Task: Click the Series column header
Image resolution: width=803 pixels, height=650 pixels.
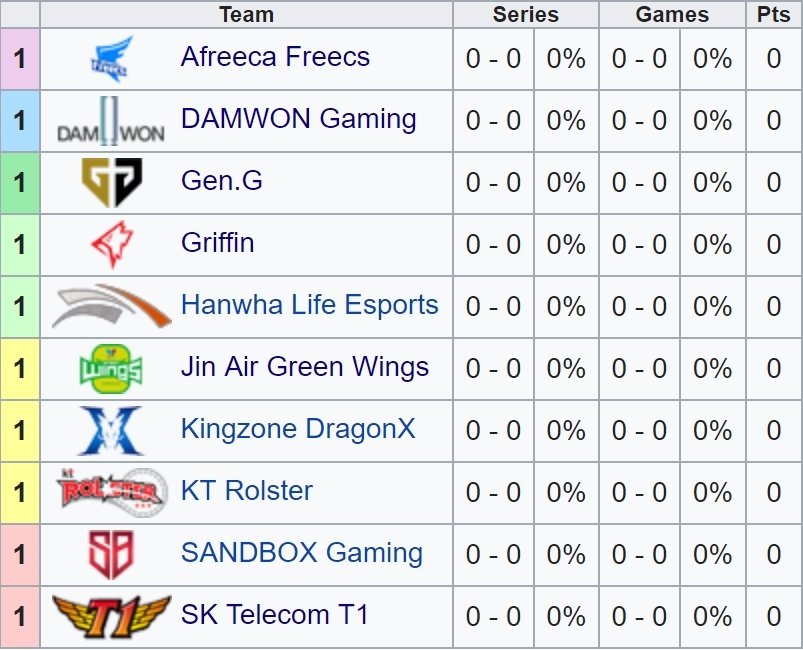Action: coord(525,14)
